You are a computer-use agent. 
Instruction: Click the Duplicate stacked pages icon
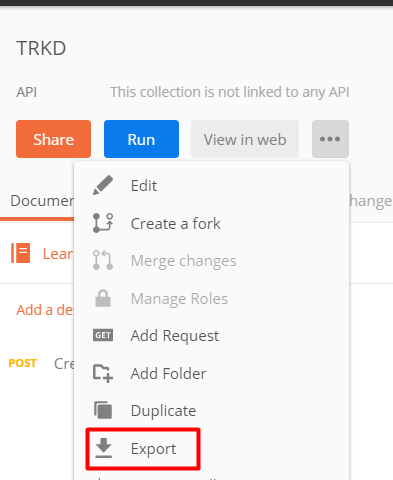coord(103,410)
